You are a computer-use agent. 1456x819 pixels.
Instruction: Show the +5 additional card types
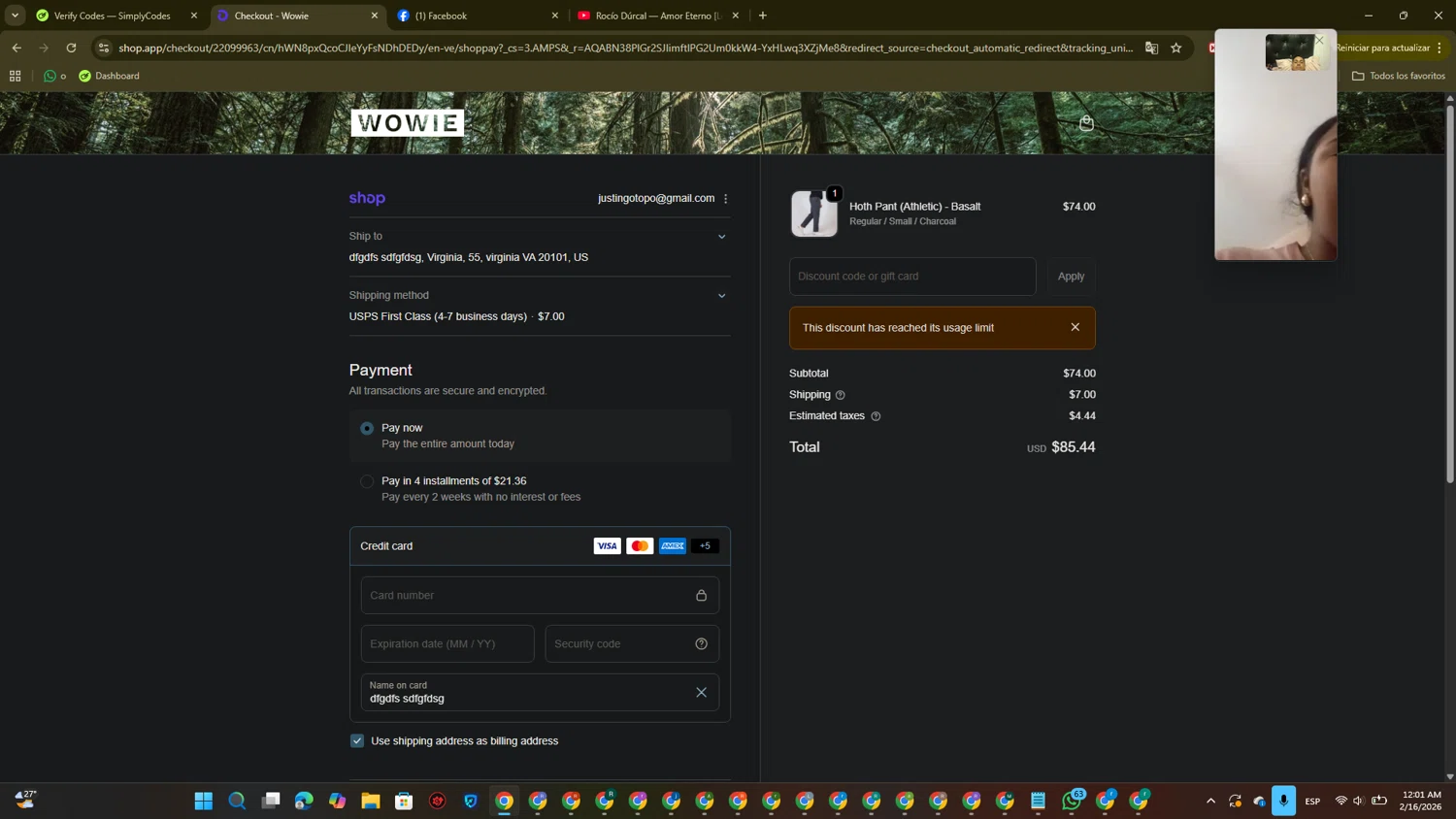coord(706,546)
